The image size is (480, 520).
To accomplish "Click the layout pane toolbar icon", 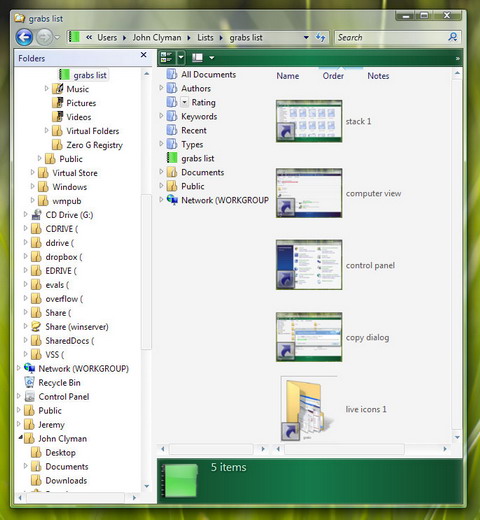I will tap(197, 58).
